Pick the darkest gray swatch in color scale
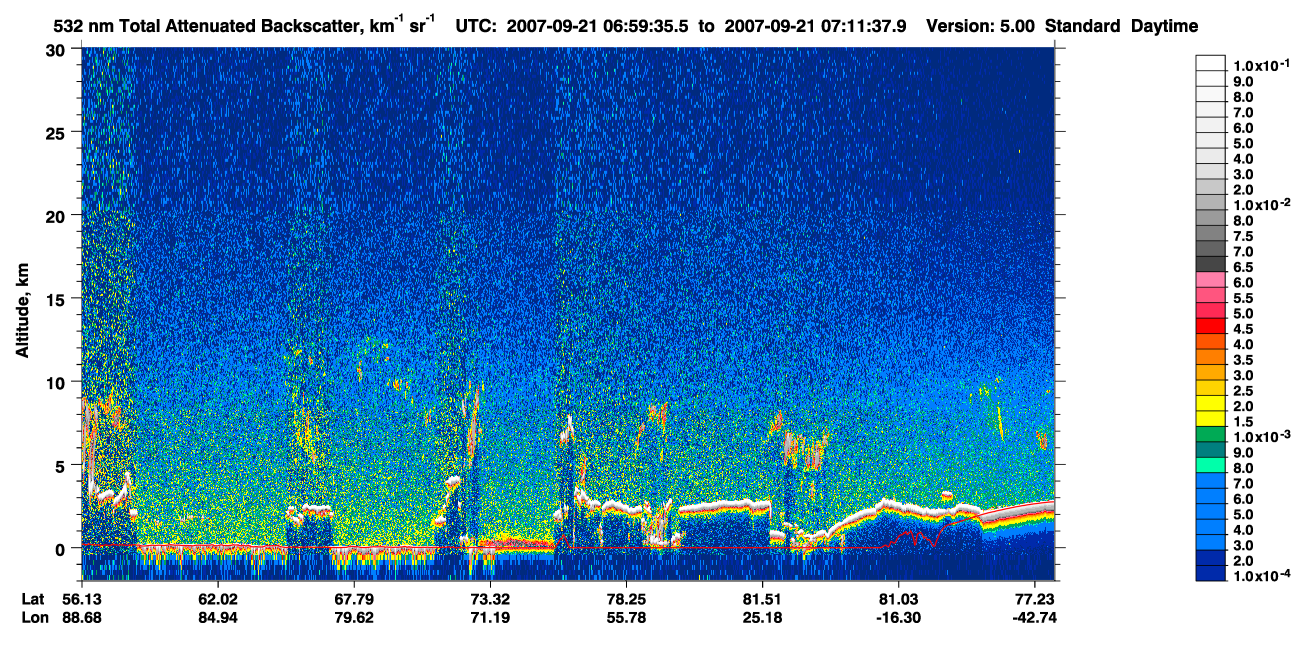This screenshot has height=667, width=1300. tap(1210, 263)
